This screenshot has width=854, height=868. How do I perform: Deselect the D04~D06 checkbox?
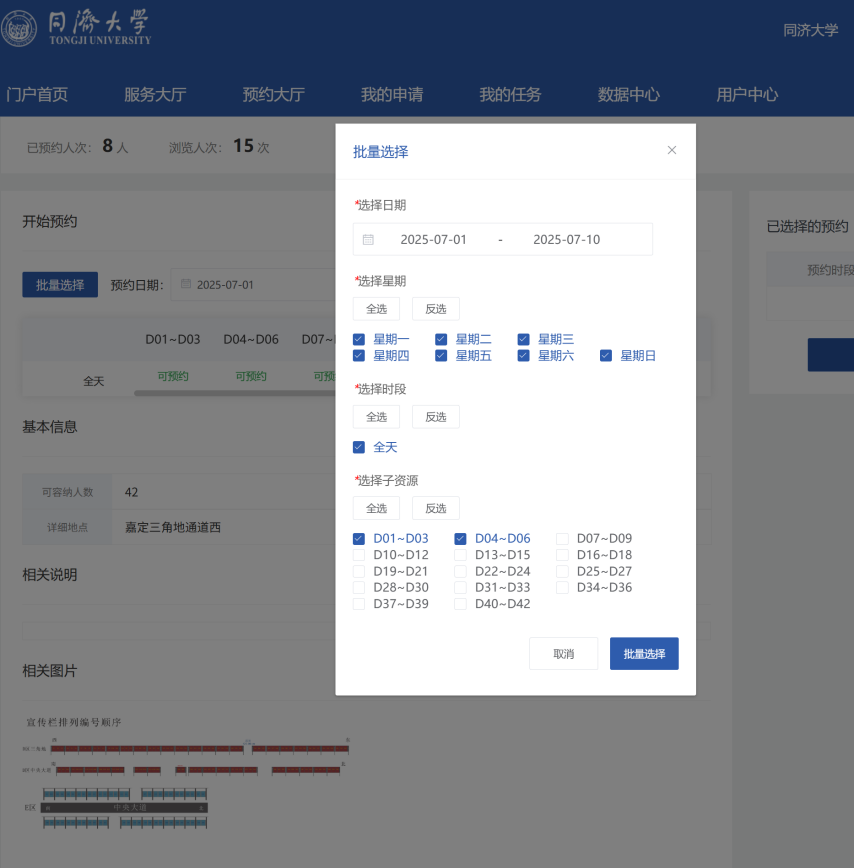coord(460,538)
